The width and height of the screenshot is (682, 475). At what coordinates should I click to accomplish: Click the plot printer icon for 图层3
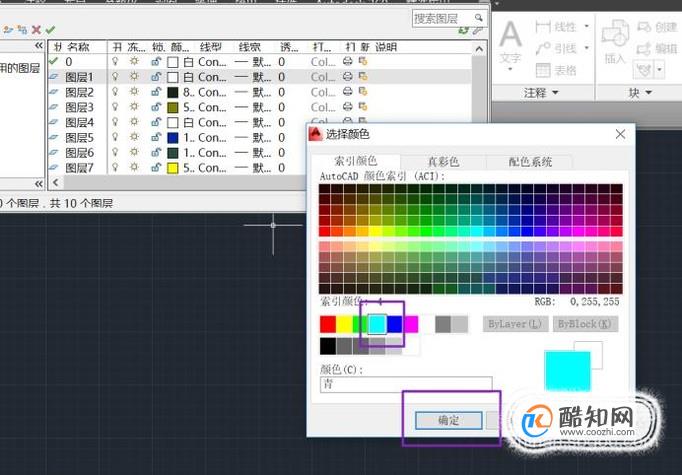pyautogui.click(x=347, y=107)
